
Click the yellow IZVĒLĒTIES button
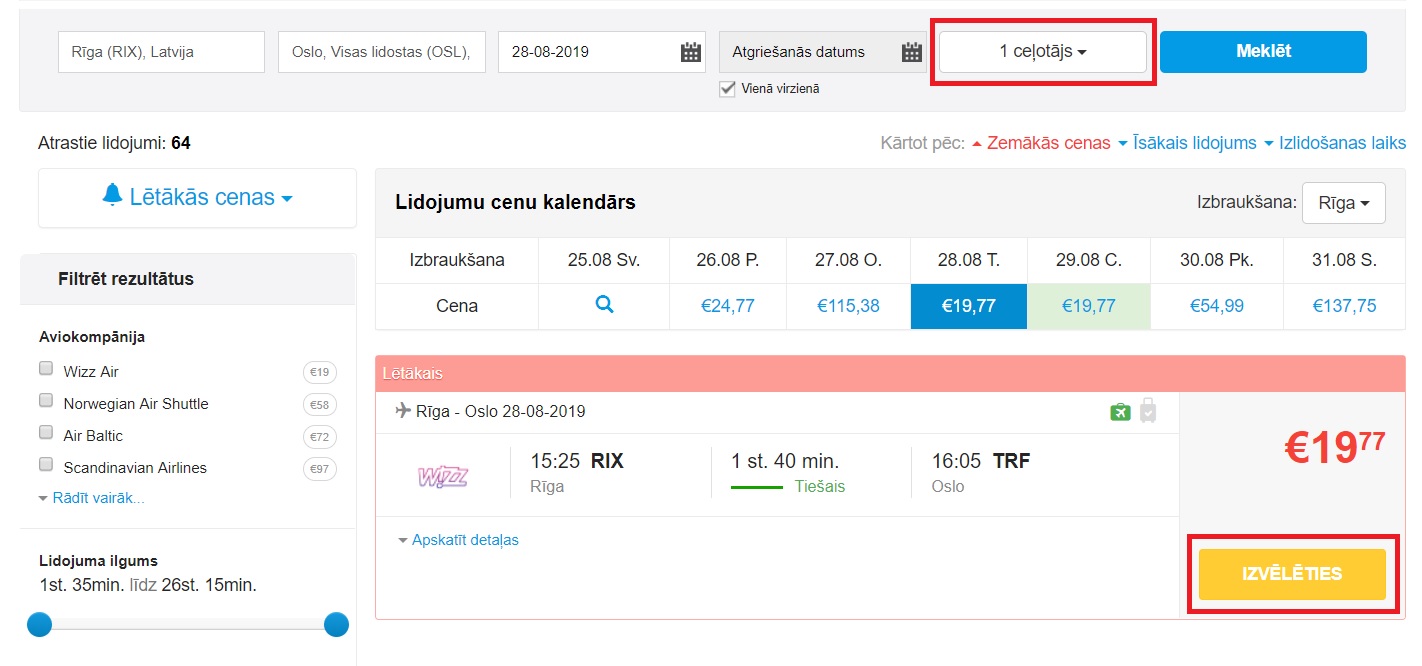[1292, 574]
